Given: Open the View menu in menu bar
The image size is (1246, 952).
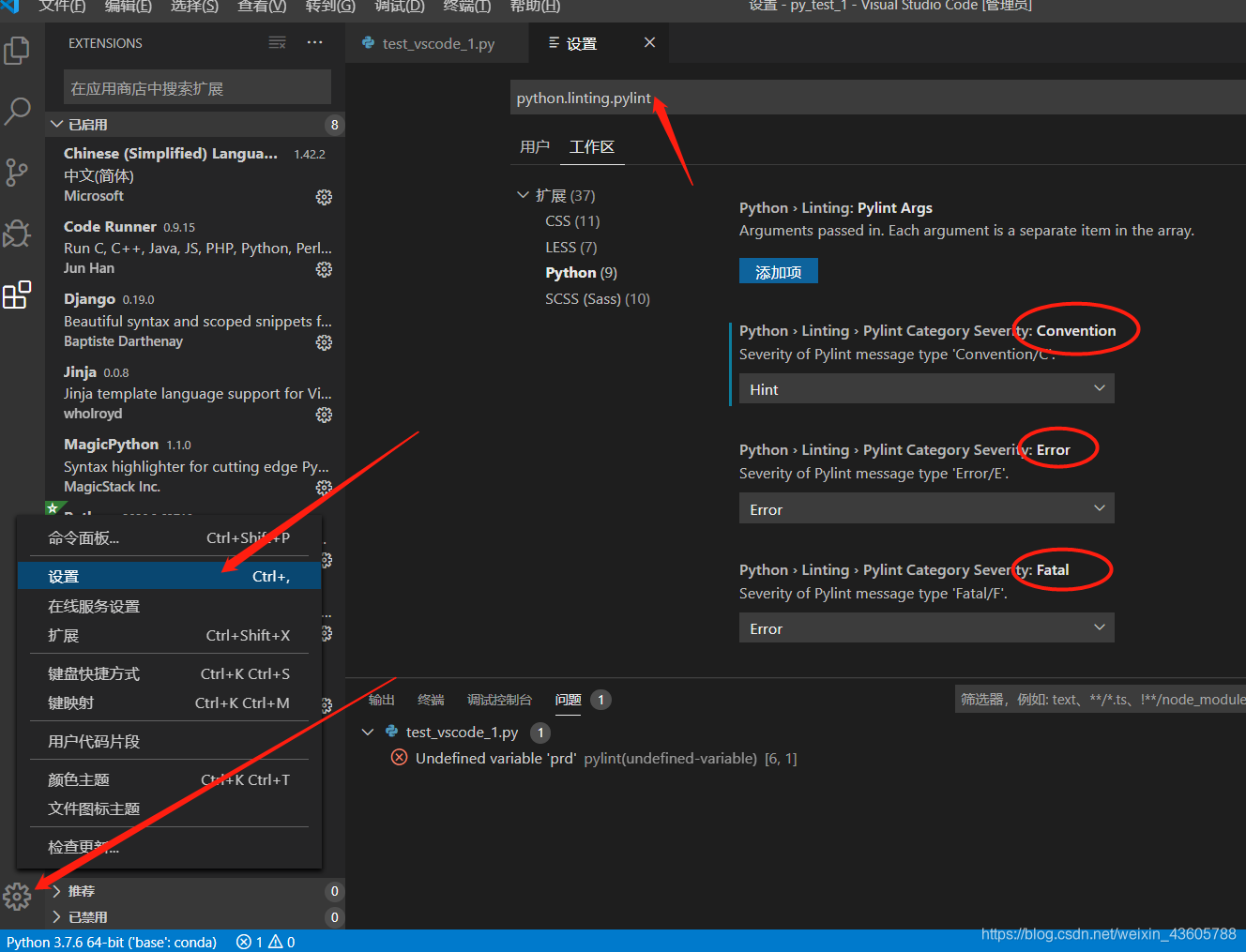Looking at the screenshot, I should [262, 7].
